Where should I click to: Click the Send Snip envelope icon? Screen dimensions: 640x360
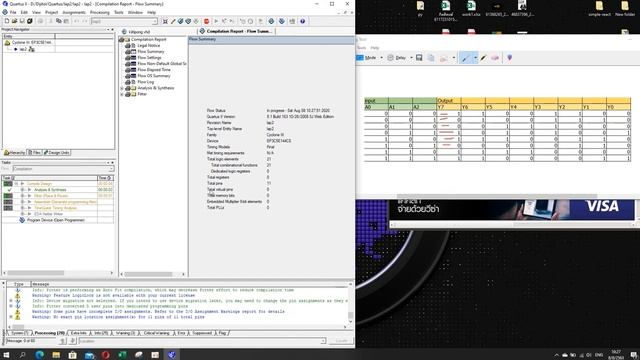pos(444,58)
